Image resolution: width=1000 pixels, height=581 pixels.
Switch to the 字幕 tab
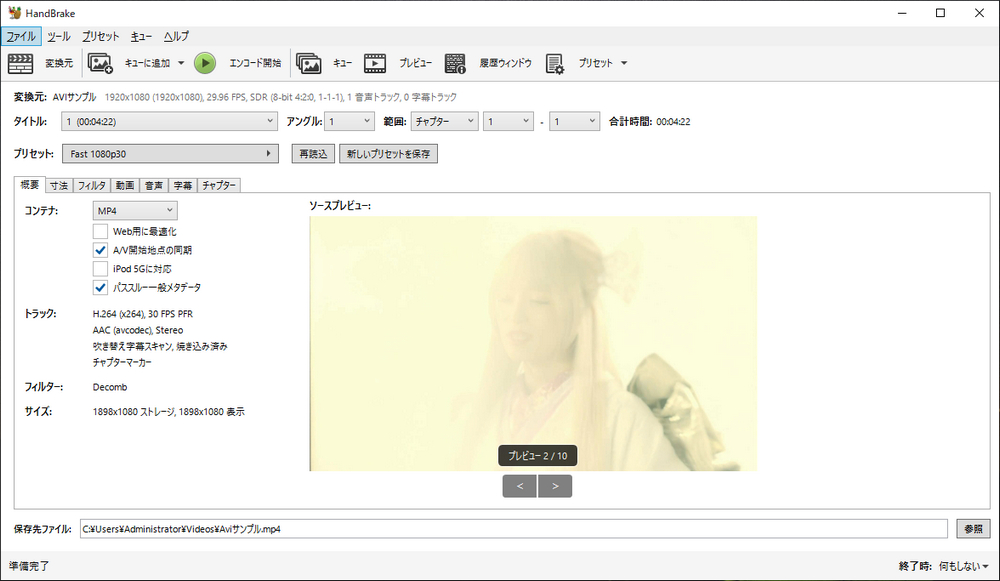(183, 186)
